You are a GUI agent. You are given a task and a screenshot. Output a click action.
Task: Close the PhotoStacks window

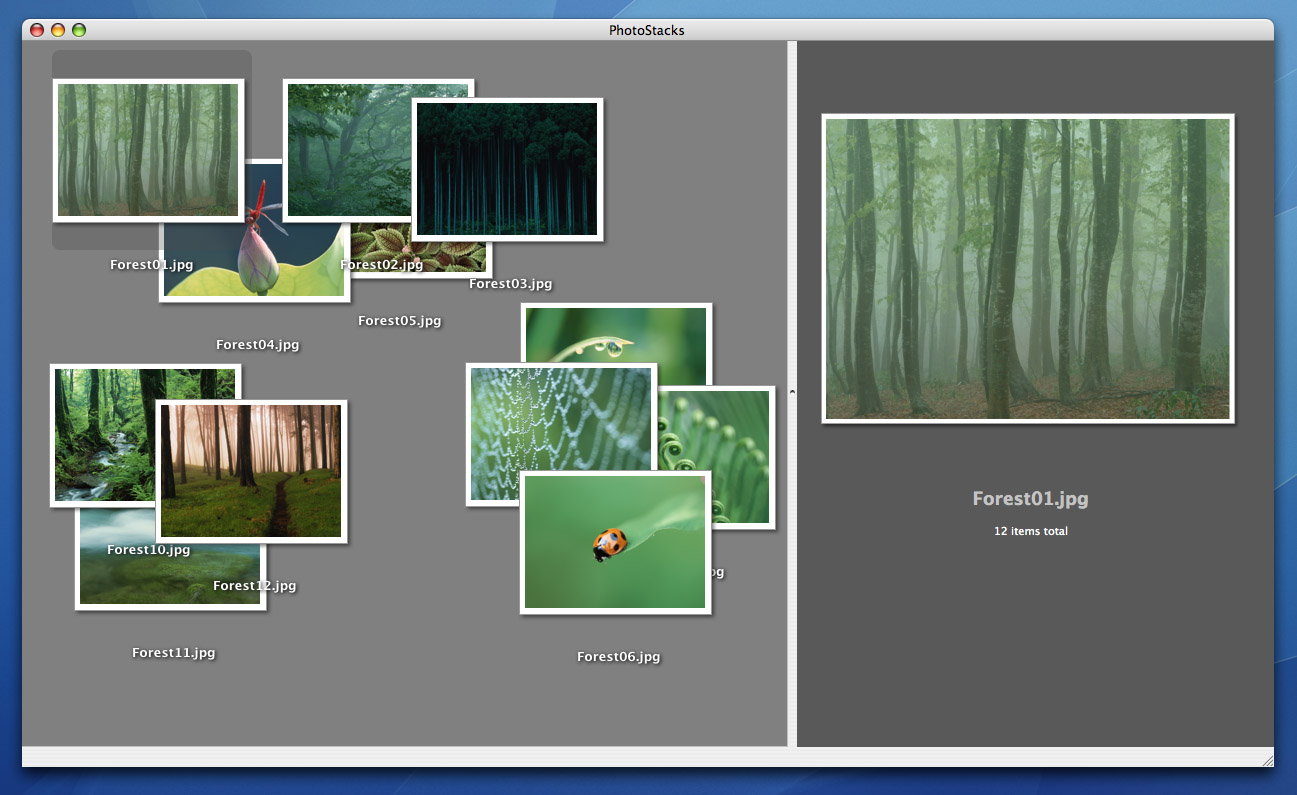point(37,30)
